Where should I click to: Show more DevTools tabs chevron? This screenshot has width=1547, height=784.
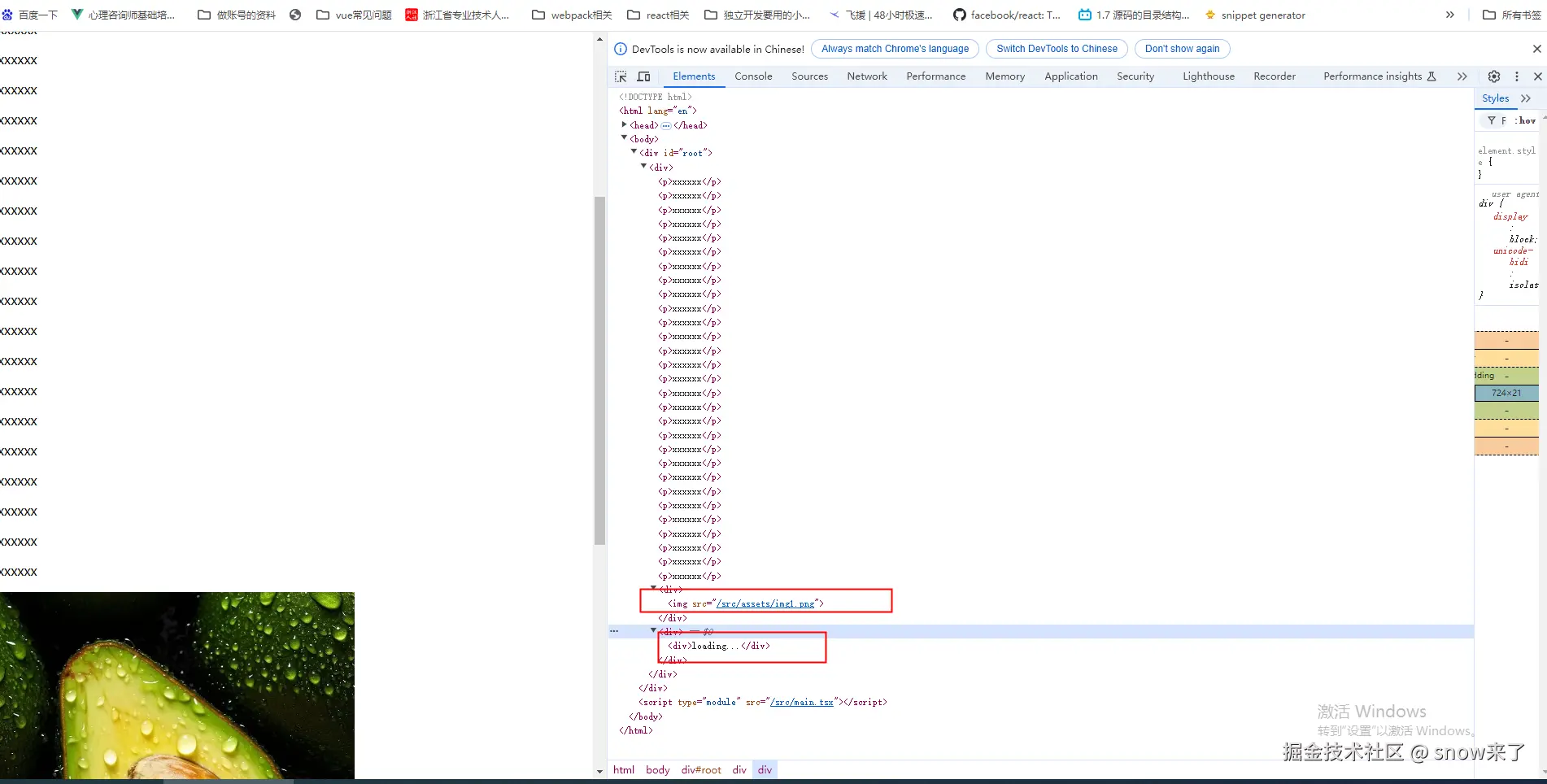[x=1462, y=76]
